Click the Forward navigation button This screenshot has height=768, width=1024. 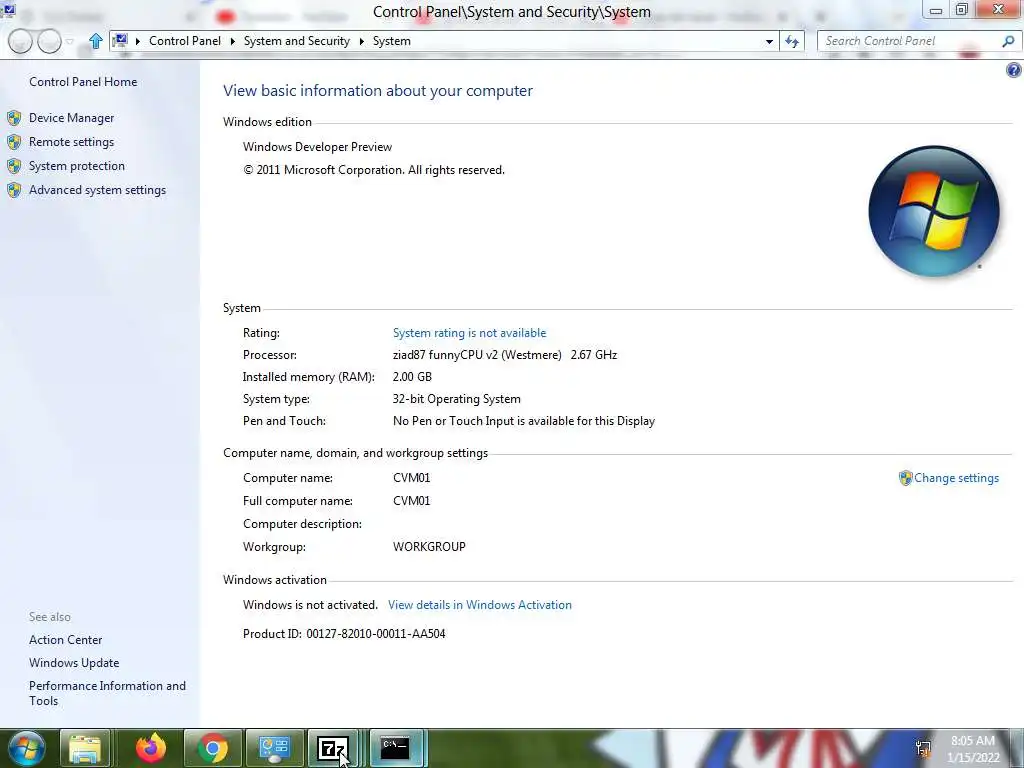click(49, 41)
